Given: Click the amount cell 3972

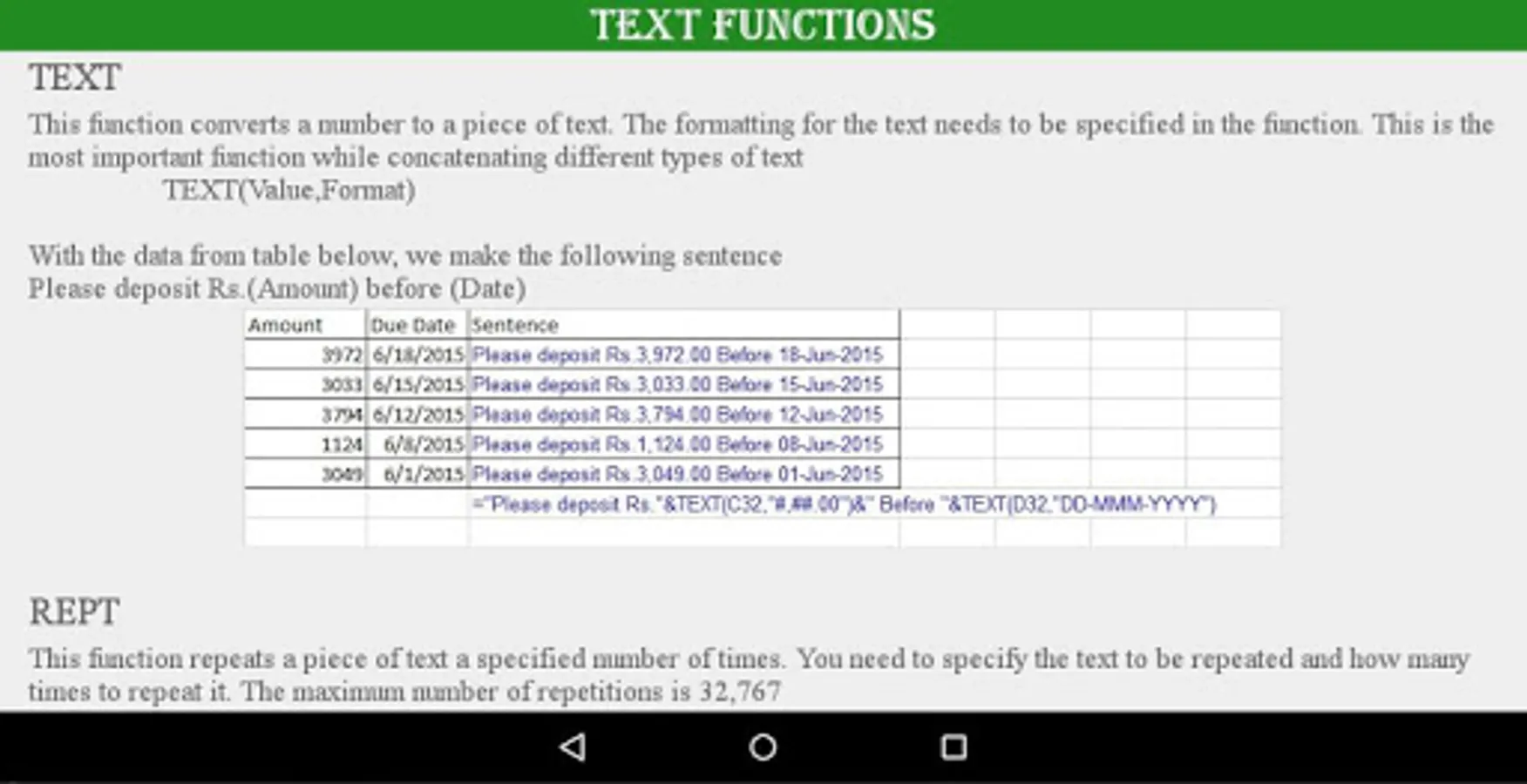Looking at the screenshot, I should (305, 355).
